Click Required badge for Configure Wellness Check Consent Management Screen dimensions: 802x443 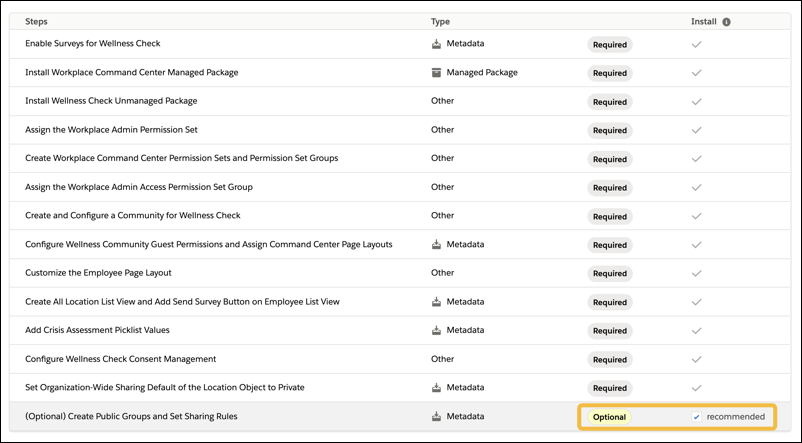[x=610, y=360]
